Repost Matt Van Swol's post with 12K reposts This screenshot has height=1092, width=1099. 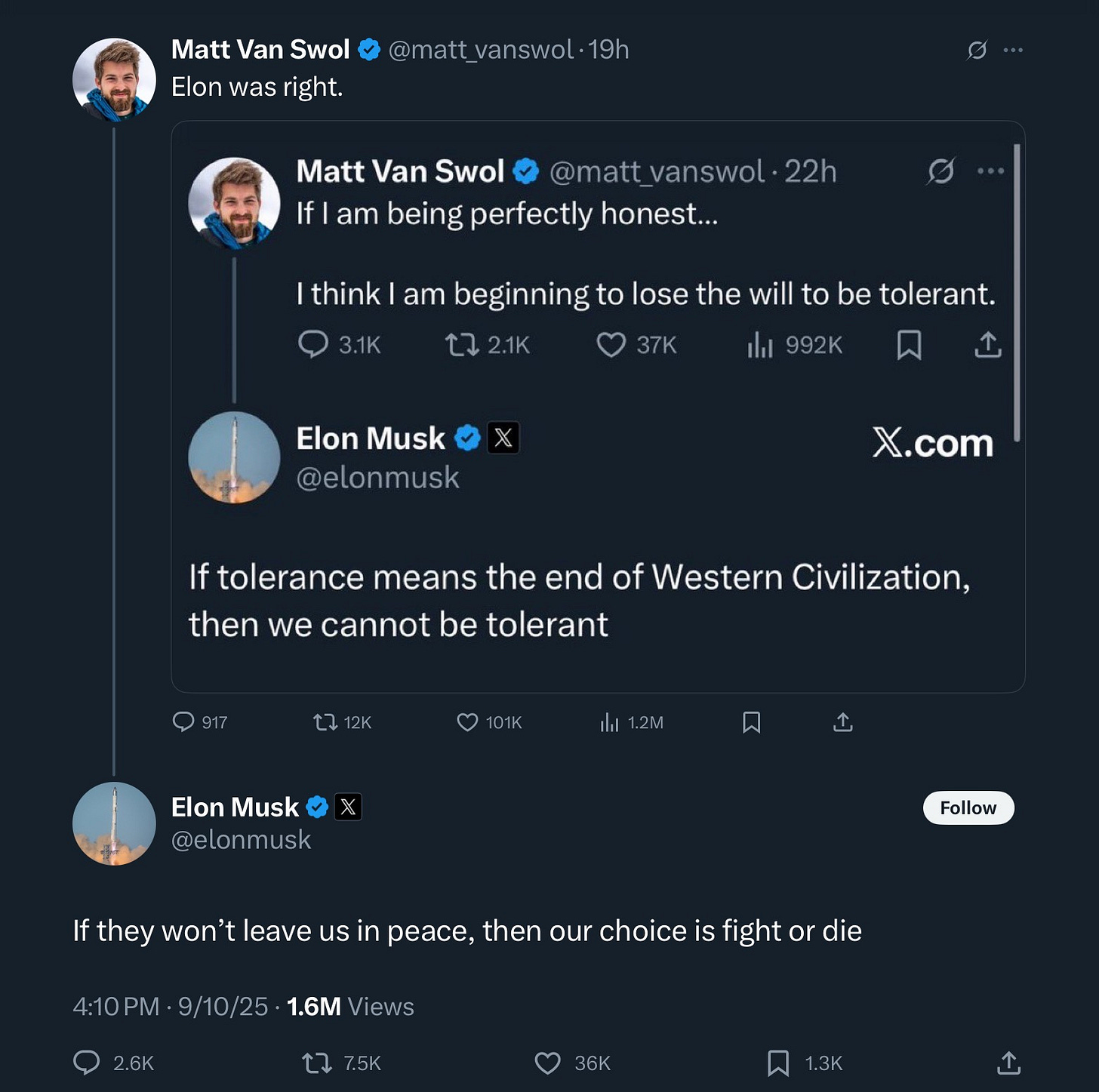tap(325, 722)
